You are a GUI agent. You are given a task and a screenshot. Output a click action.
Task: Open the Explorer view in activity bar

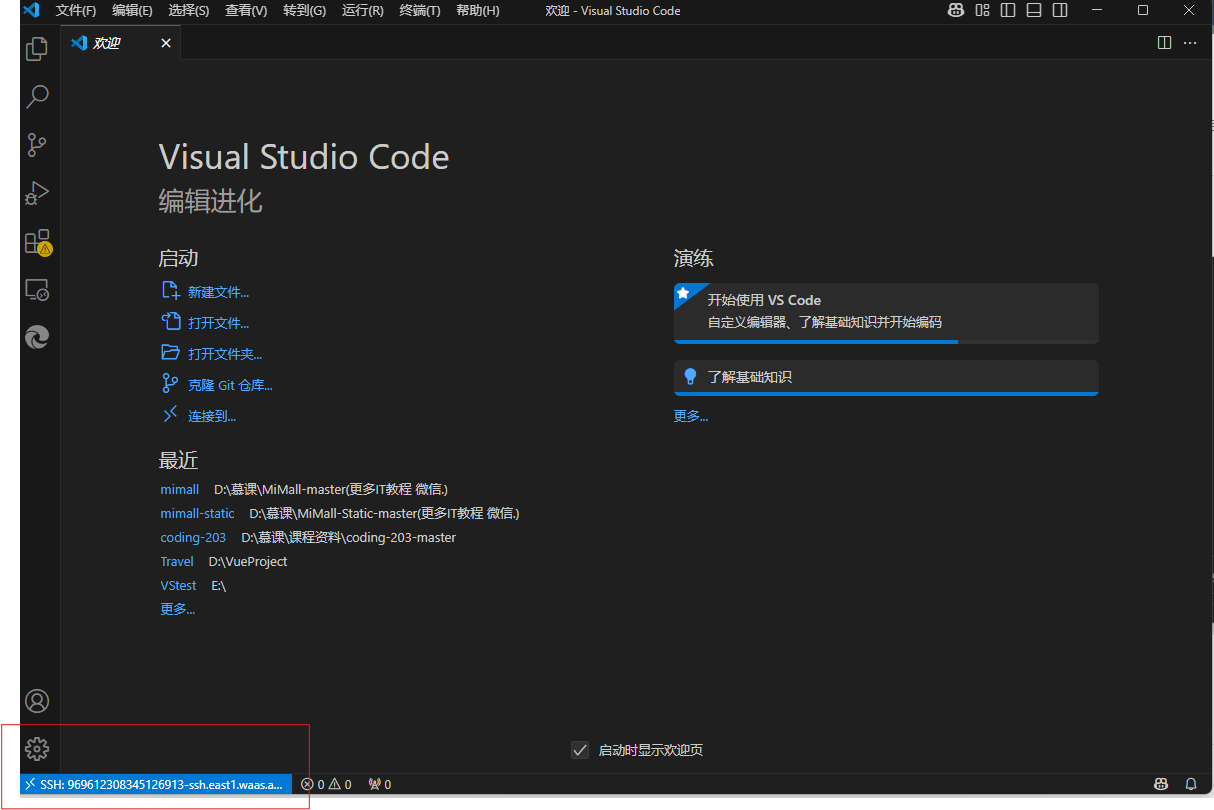click(x=37, y=48)
